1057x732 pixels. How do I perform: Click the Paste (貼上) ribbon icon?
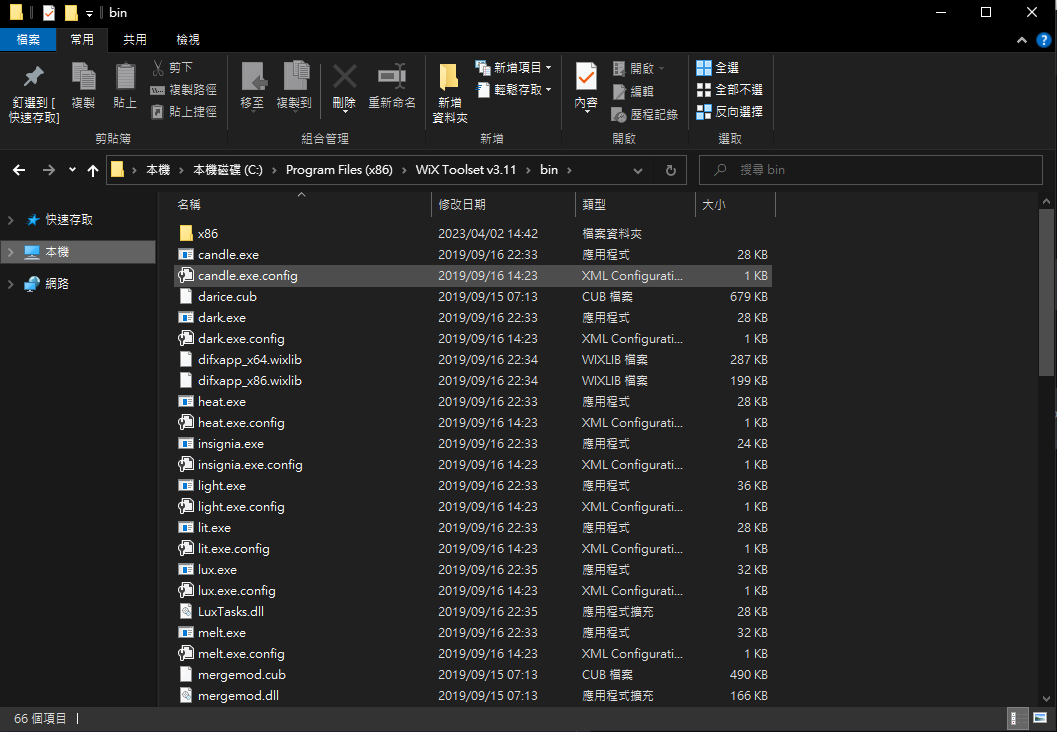pos(125,86)
